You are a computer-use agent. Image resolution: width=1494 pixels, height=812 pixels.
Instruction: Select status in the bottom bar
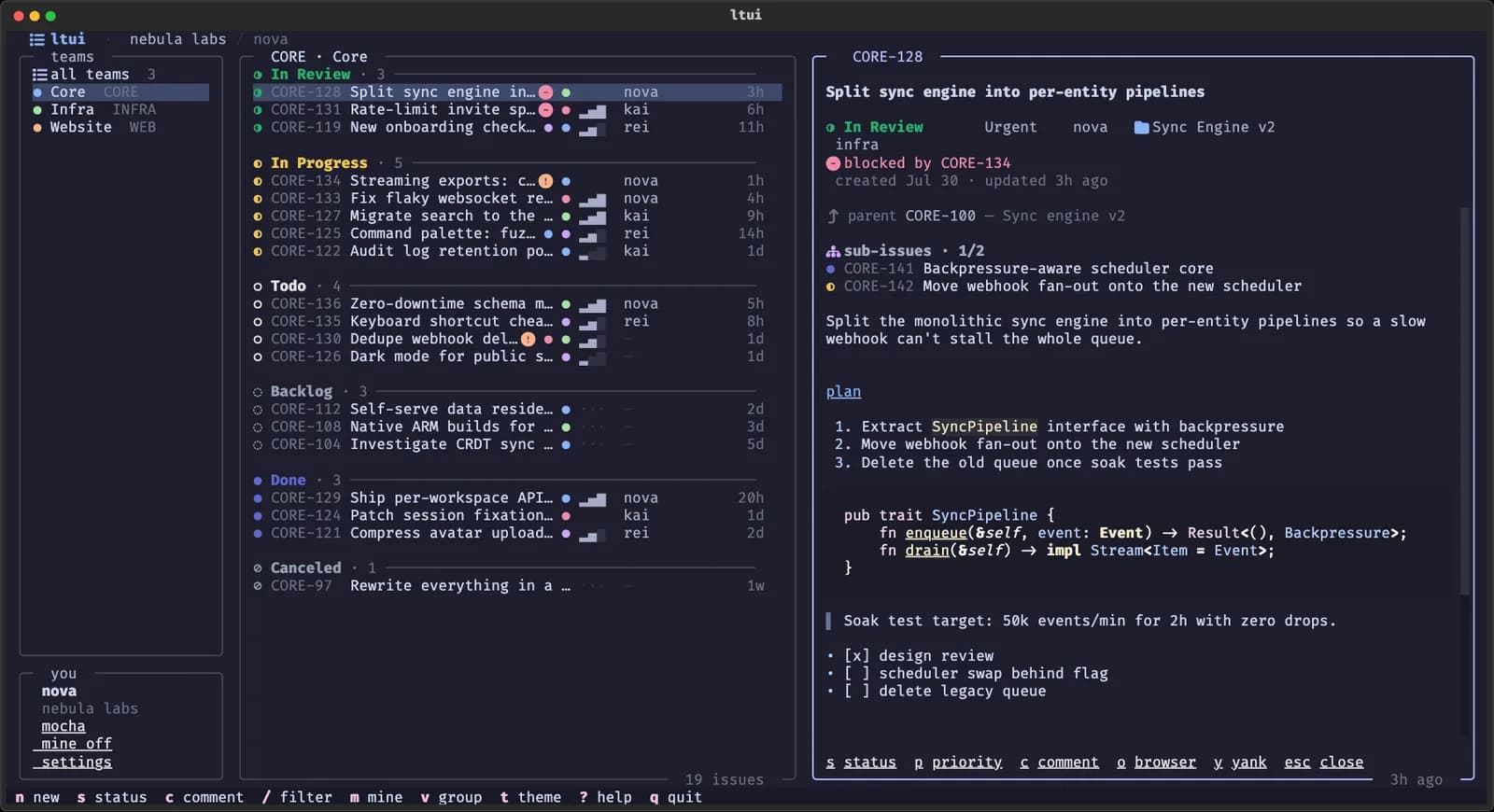pyautogui.click(x=112, y=798)
